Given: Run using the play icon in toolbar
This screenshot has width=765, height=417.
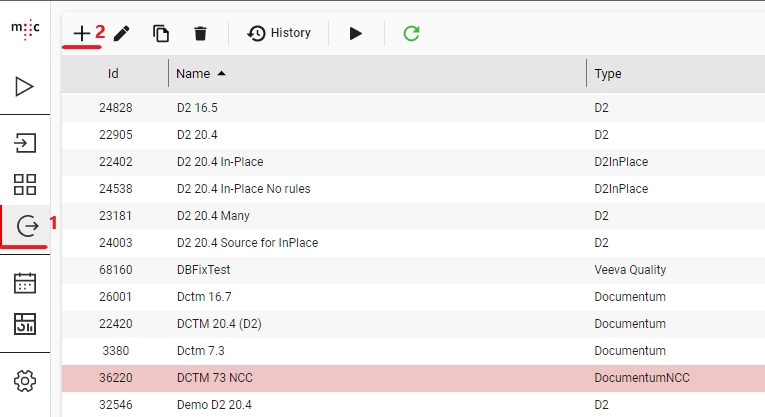Looking at the screenshot, I should [356, 33].
